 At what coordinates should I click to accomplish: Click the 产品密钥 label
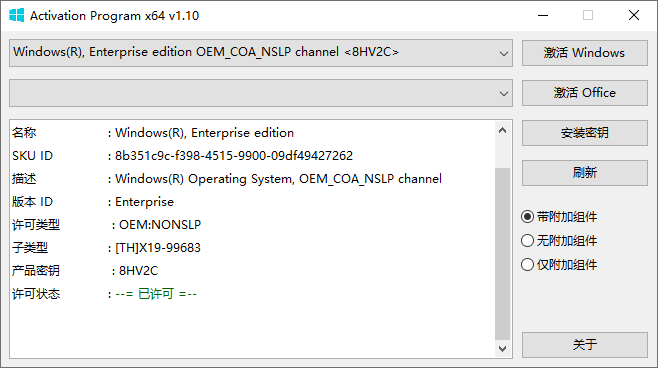pos(36,271)
